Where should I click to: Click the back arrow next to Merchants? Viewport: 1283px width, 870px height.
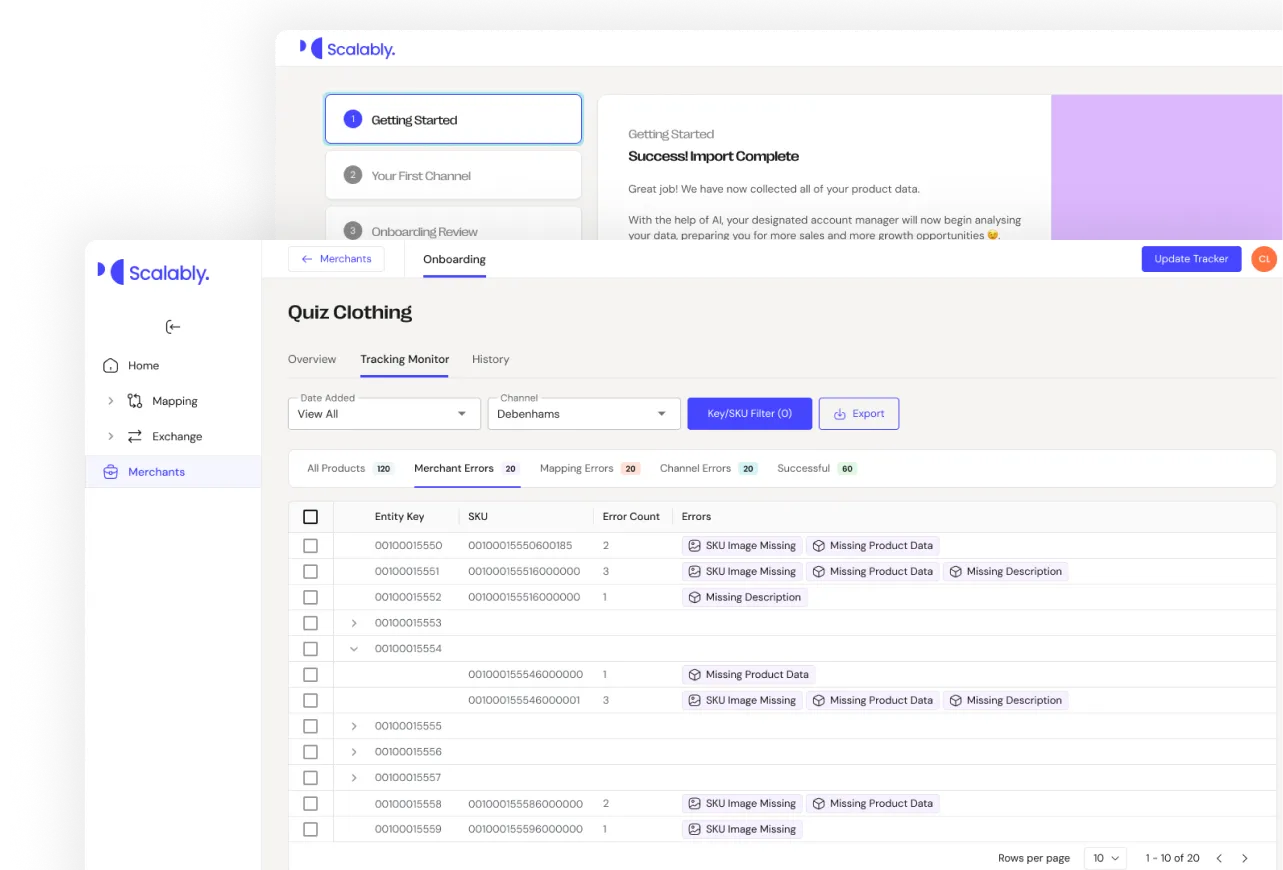coord(308,258)
